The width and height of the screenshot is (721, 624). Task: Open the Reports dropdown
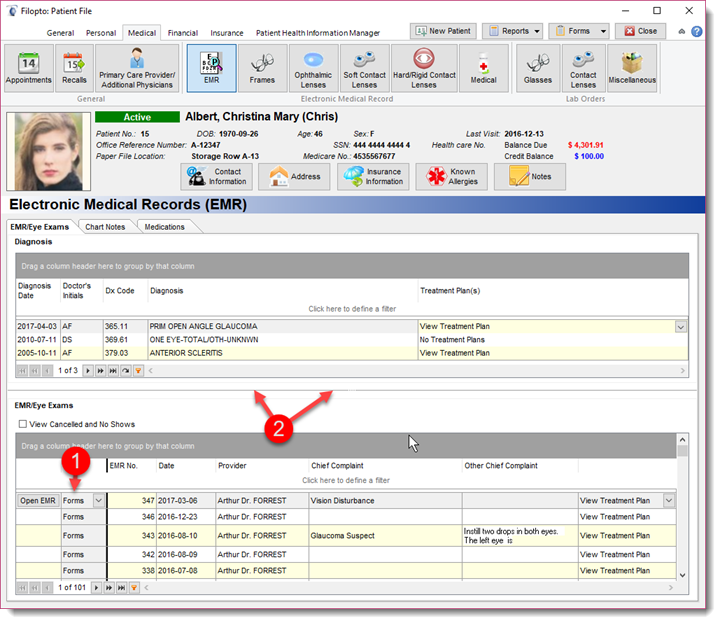coord(512,31)
